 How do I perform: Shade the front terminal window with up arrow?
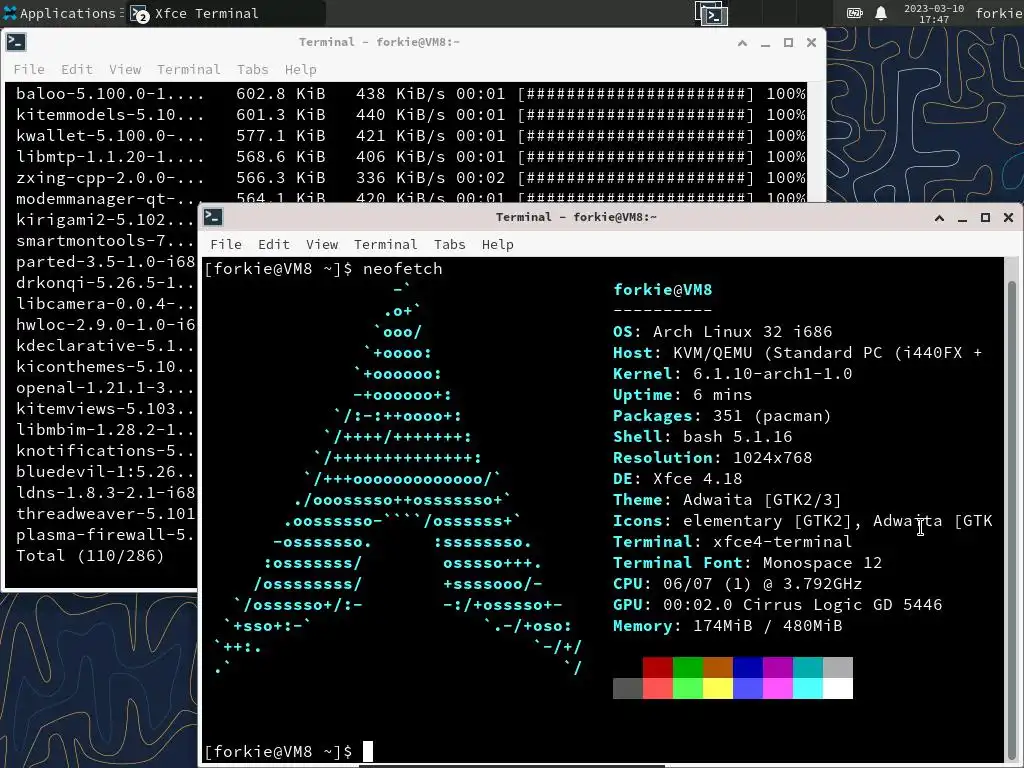[939, 217]
